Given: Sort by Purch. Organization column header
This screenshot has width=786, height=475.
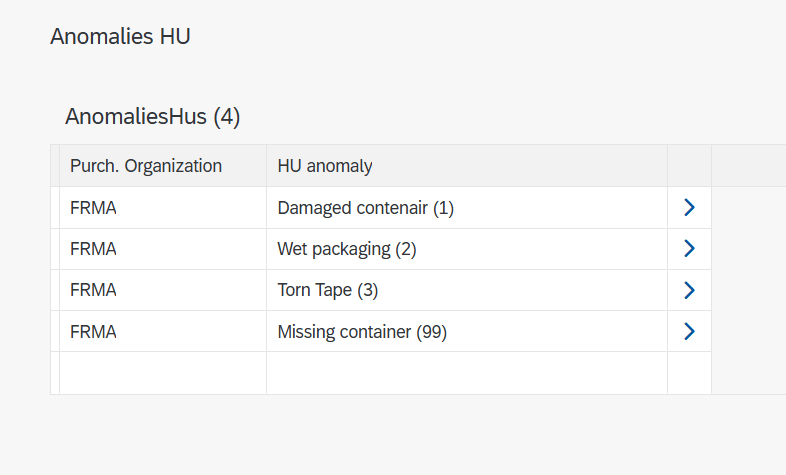Looking at the screenshot, I should [146, 166].
